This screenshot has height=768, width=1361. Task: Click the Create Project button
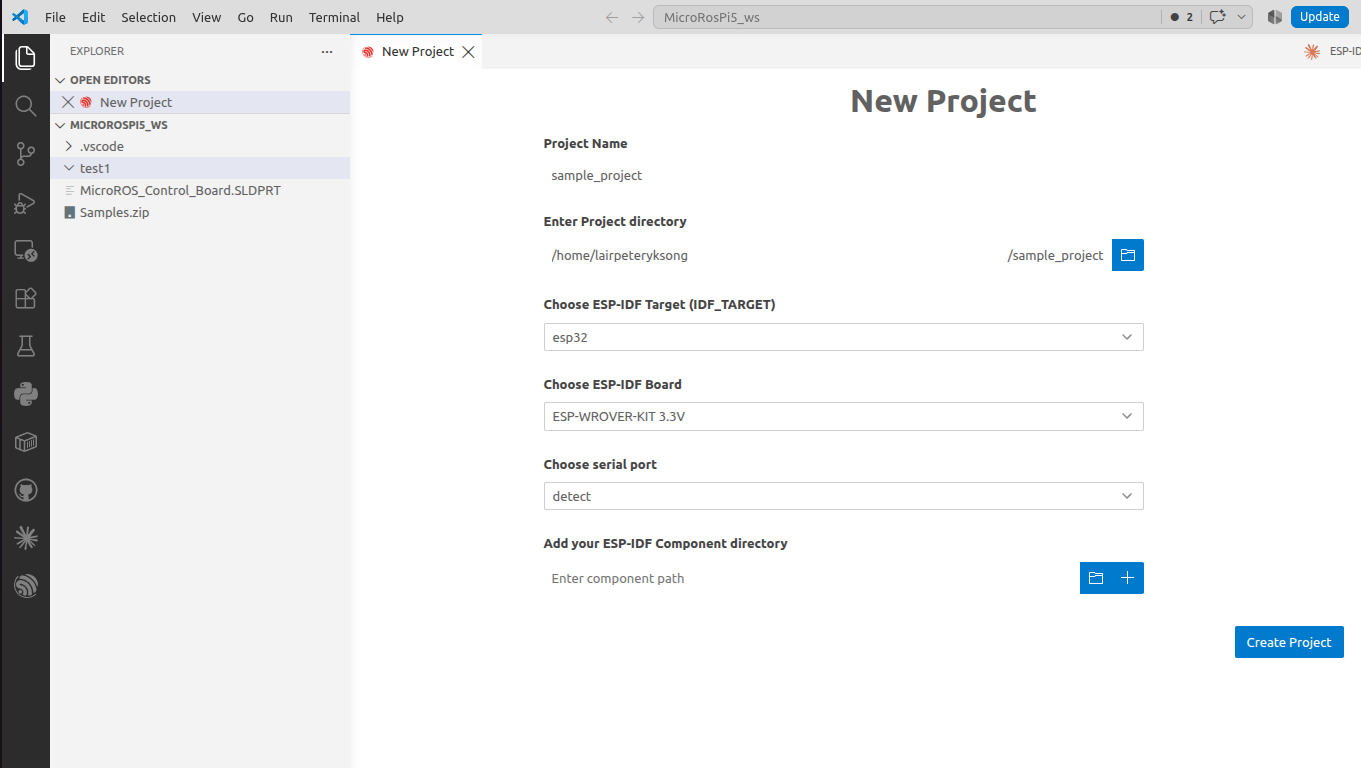click(1289, 642)
